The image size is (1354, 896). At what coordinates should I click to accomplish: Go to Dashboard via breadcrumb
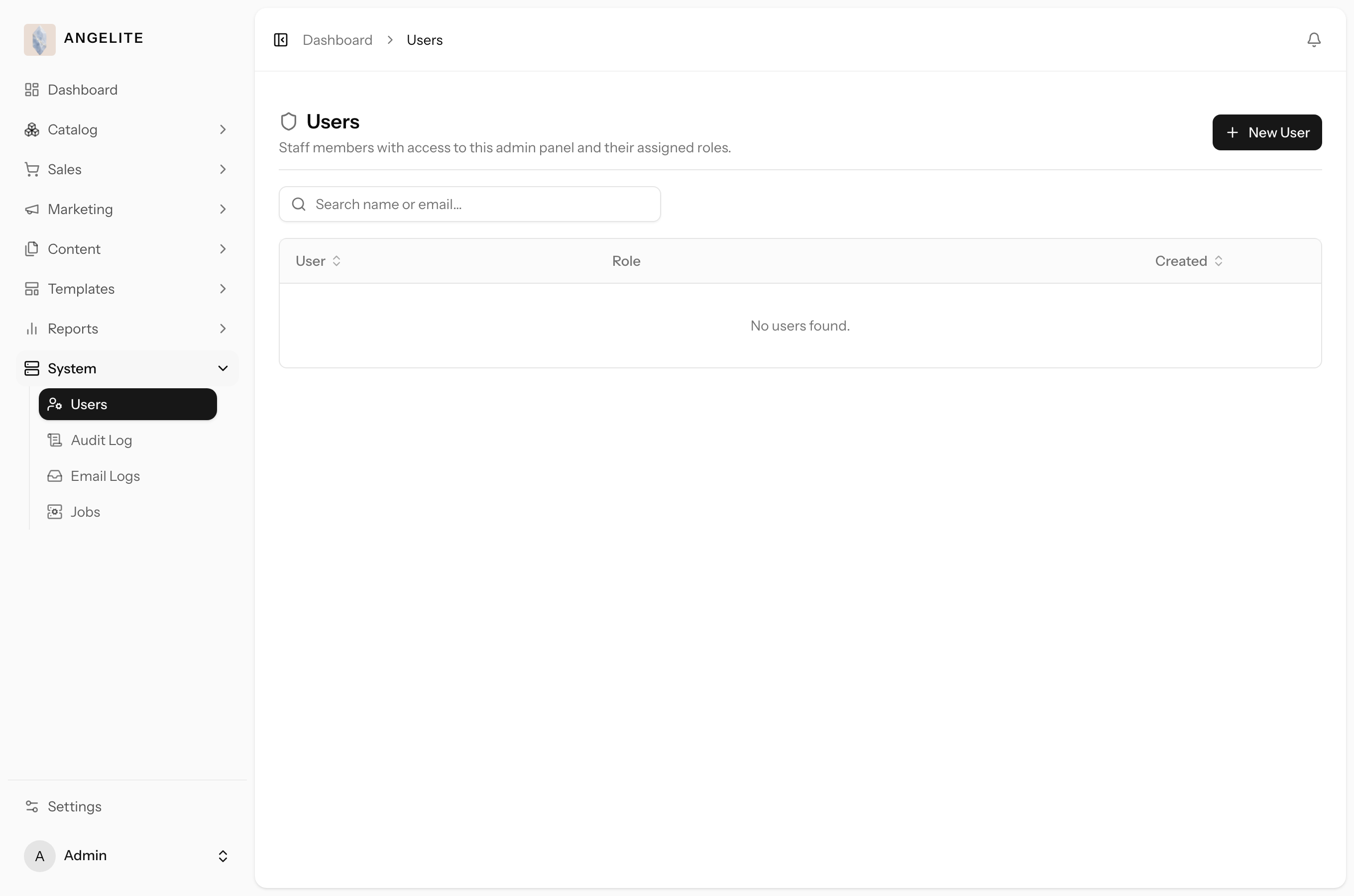(338, 40)
